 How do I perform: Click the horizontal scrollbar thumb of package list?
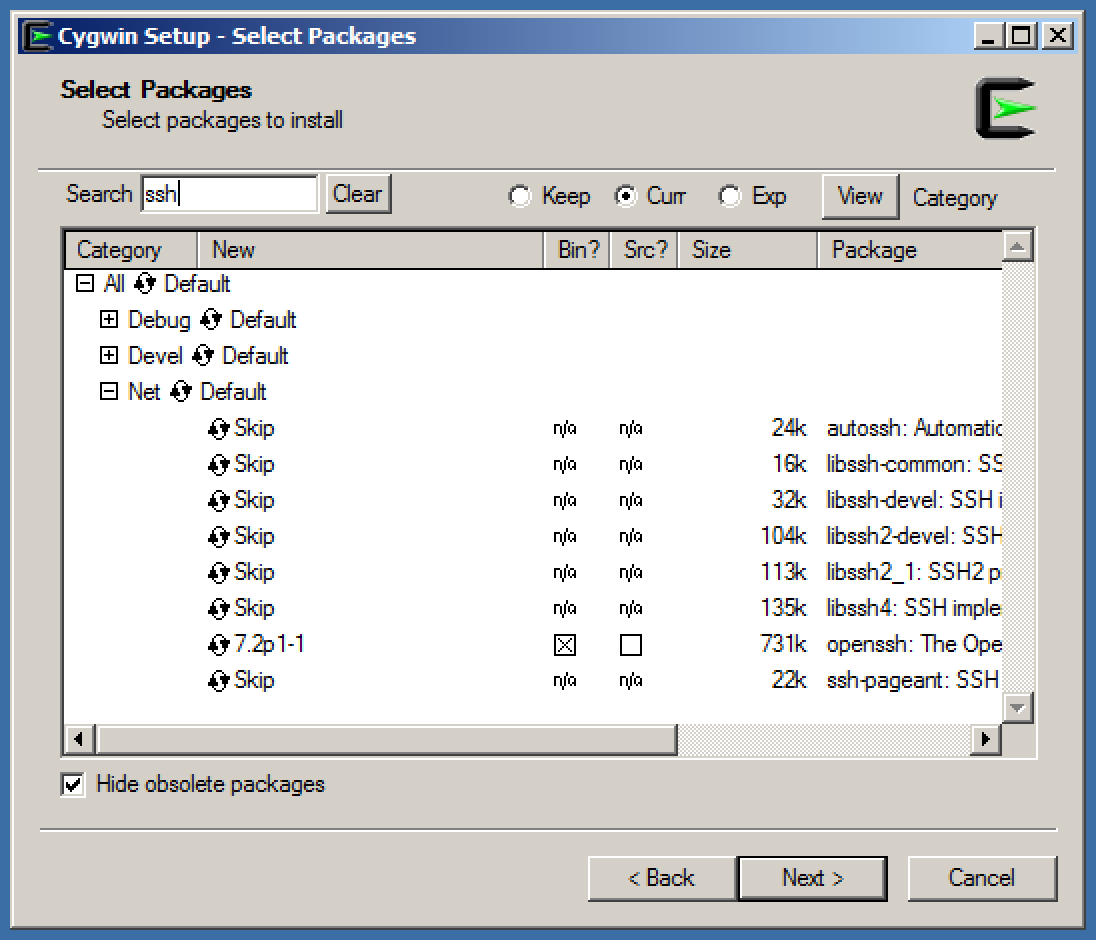coord(387,739)
